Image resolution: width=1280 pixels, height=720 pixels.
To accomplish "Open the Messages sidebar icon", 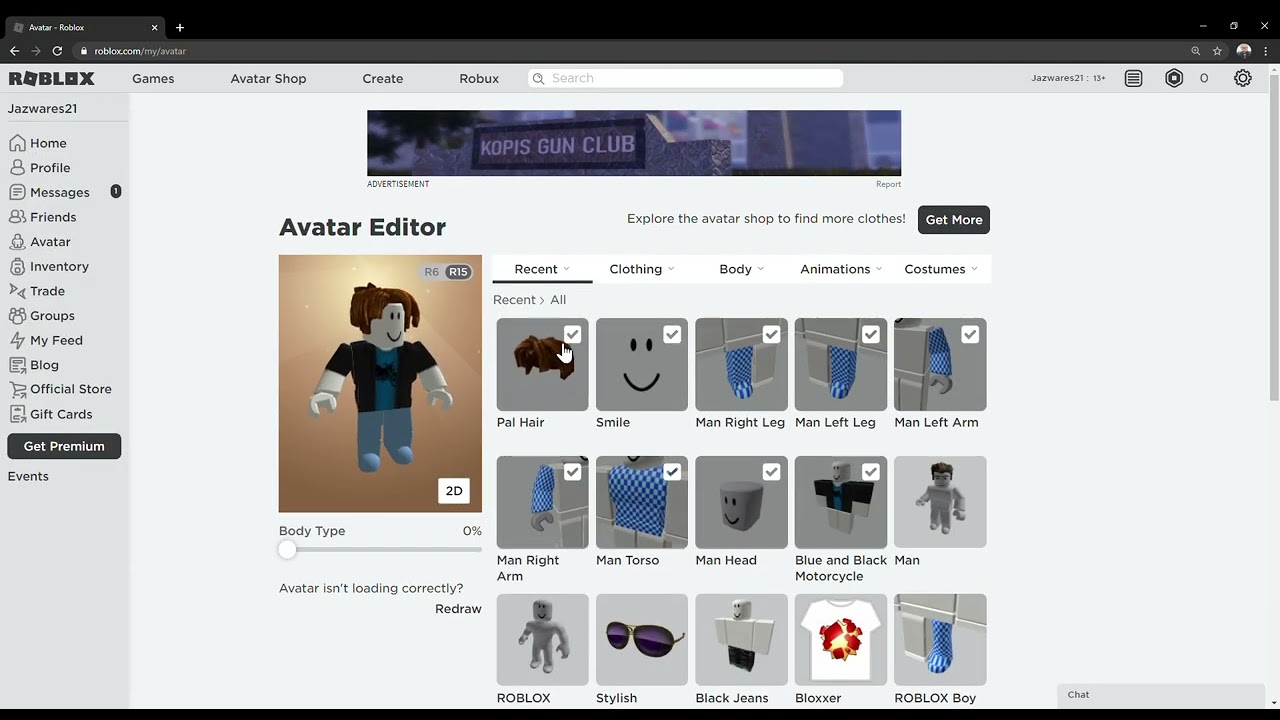I will 17,192.
